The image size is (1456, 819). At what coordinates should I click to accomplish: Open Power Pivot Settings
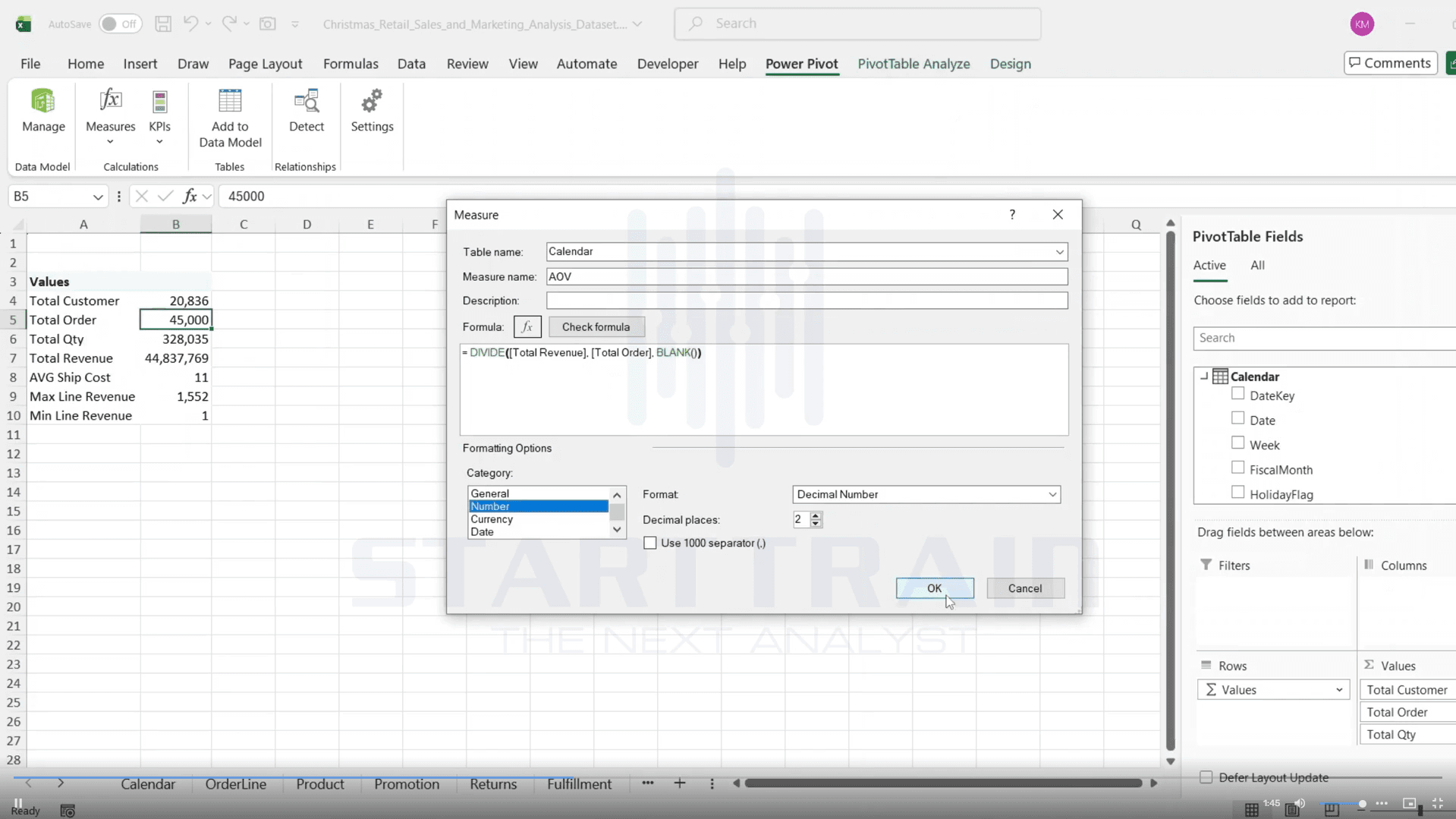coord(372,111)
